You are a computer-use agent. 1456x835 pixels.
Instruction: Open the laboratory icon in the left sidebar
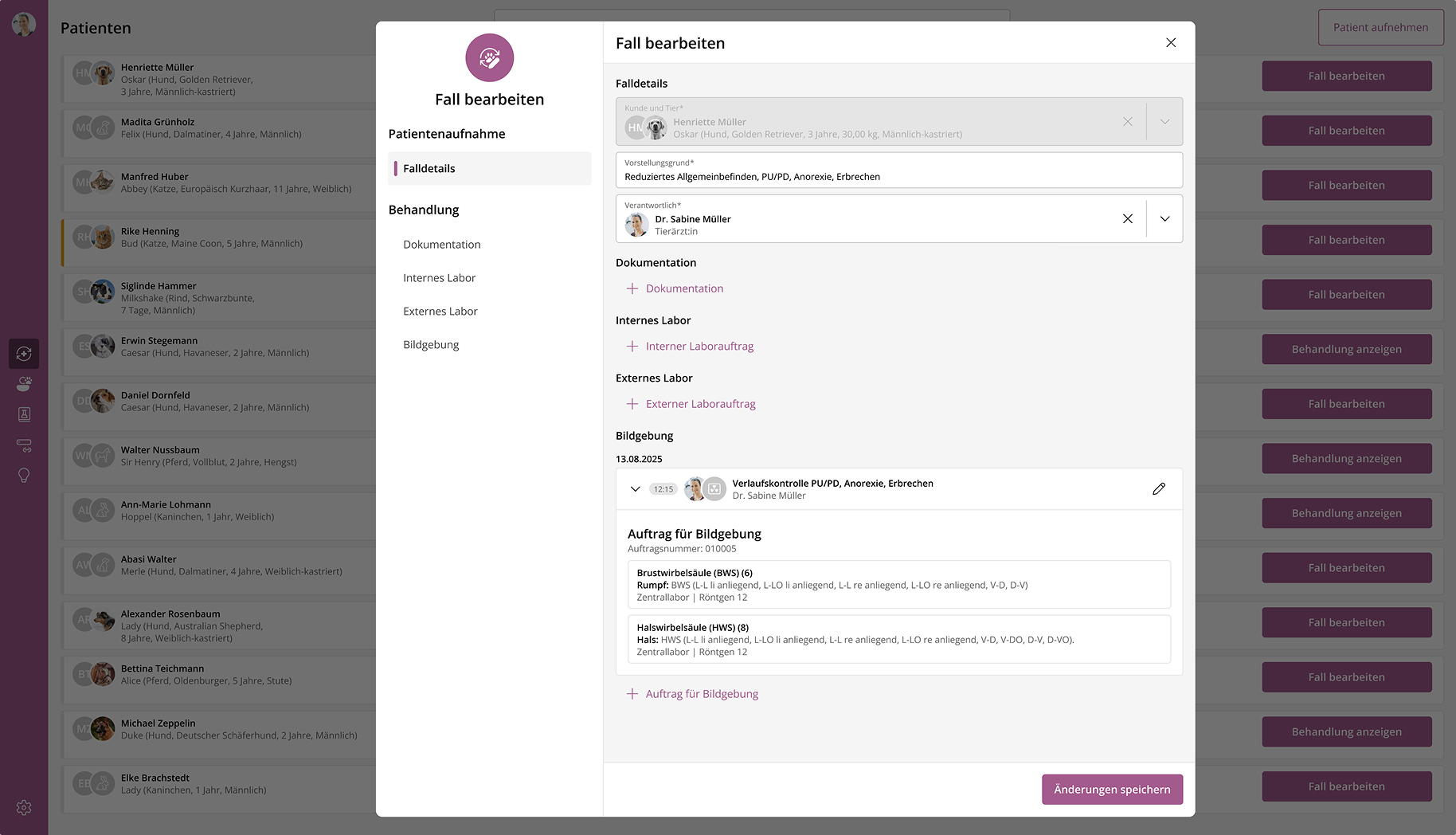(24, 414)
